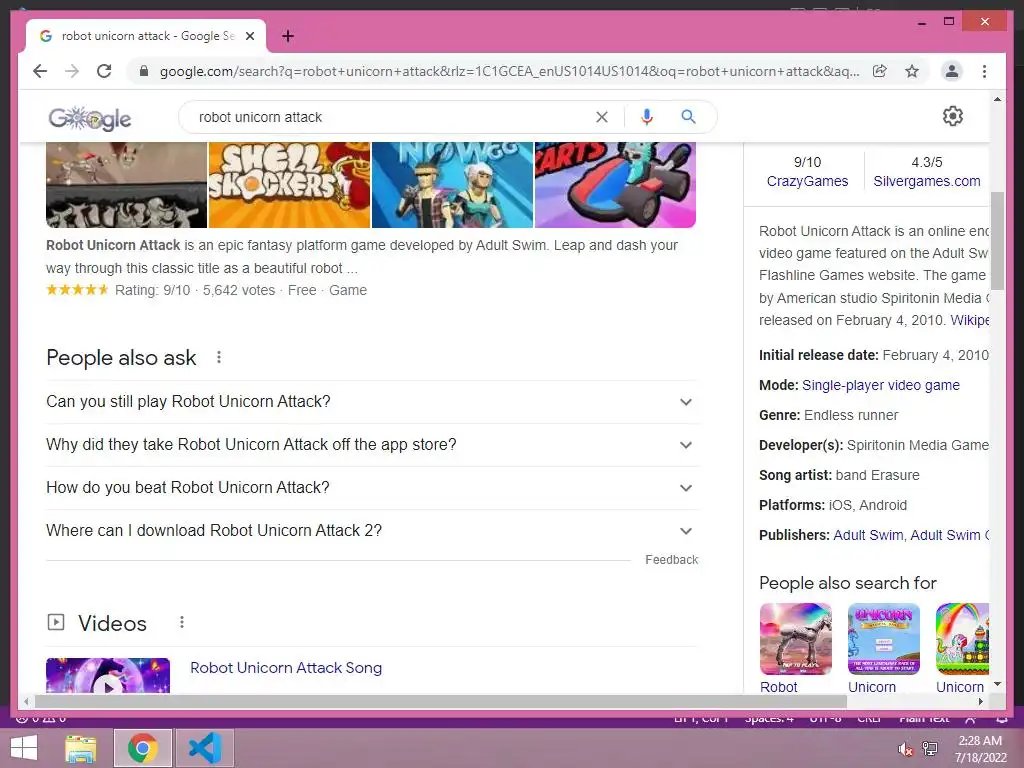Open the Chrome profile avatar
The height and width of the screenshot is (768, 1024).
click(952, 71)
